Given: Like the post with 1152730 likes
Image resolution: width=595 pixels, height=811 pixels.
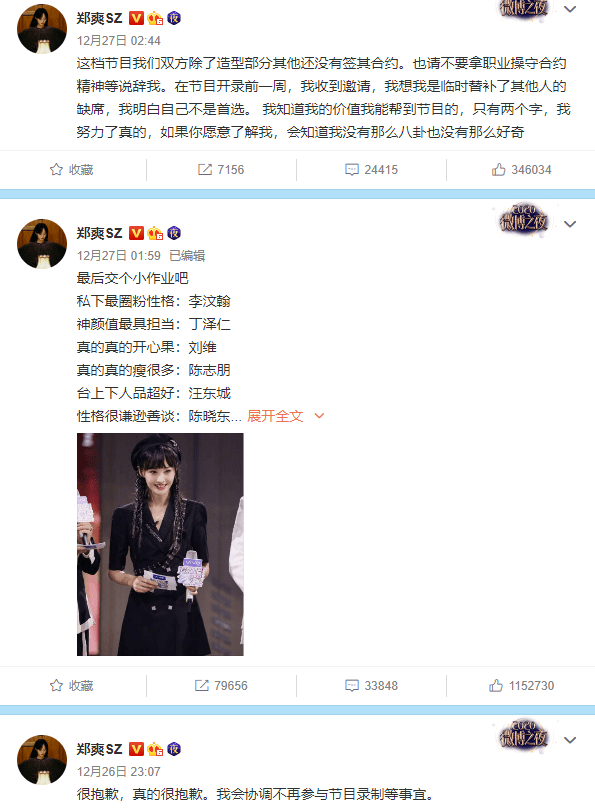Looking at the screenshot, I should click(x=522, y=685).
